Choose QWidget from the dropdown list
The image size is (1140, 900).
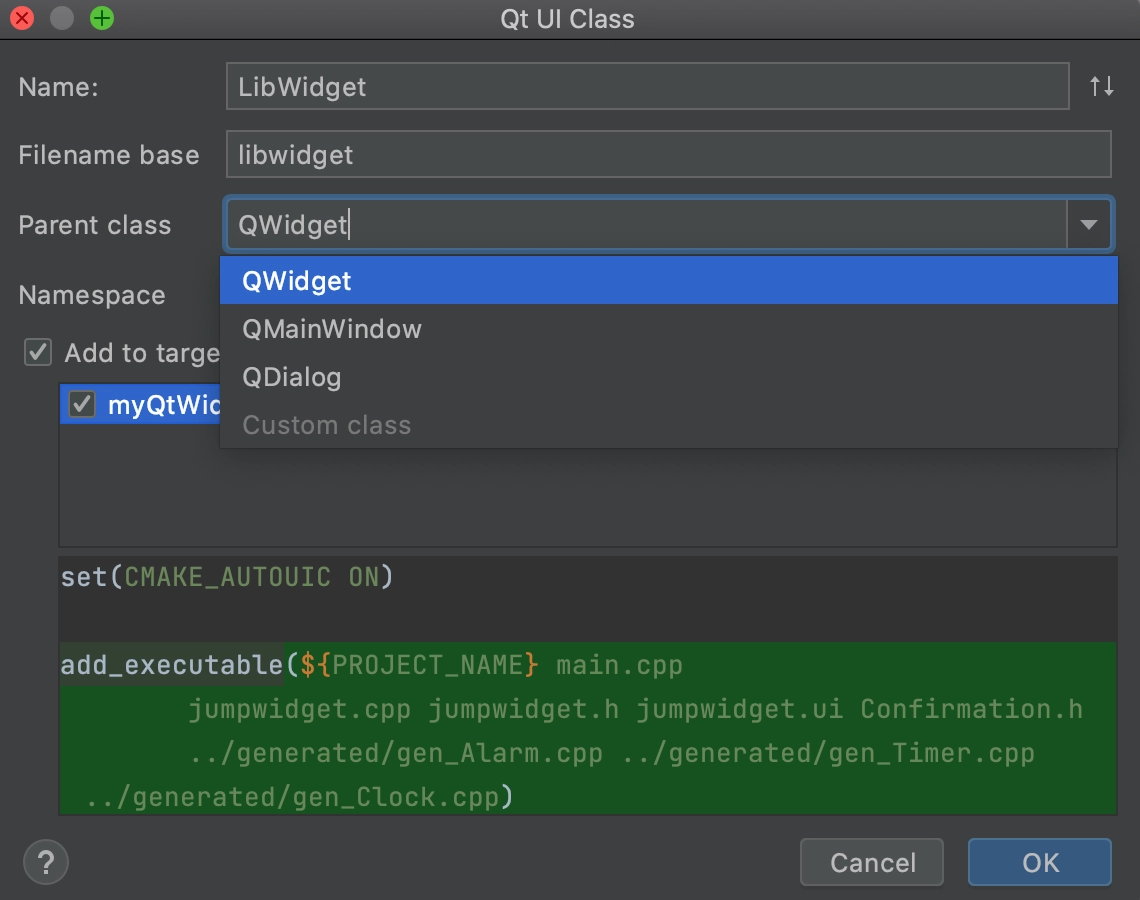tap(668, 281)
